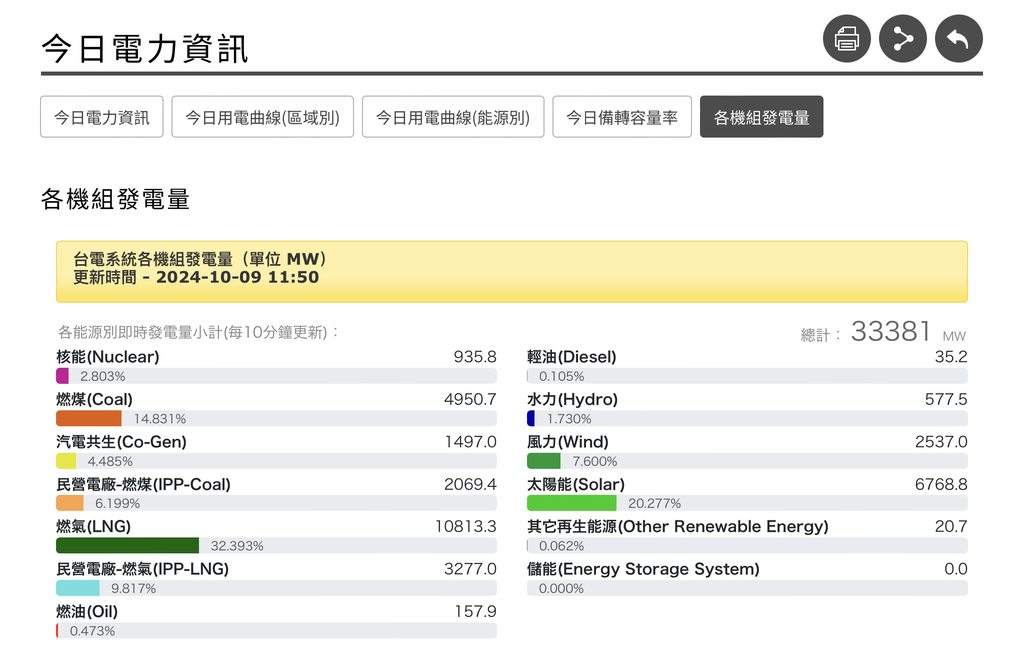Click the yellow update time banner

pyautogui.click(x=511, y=271)
